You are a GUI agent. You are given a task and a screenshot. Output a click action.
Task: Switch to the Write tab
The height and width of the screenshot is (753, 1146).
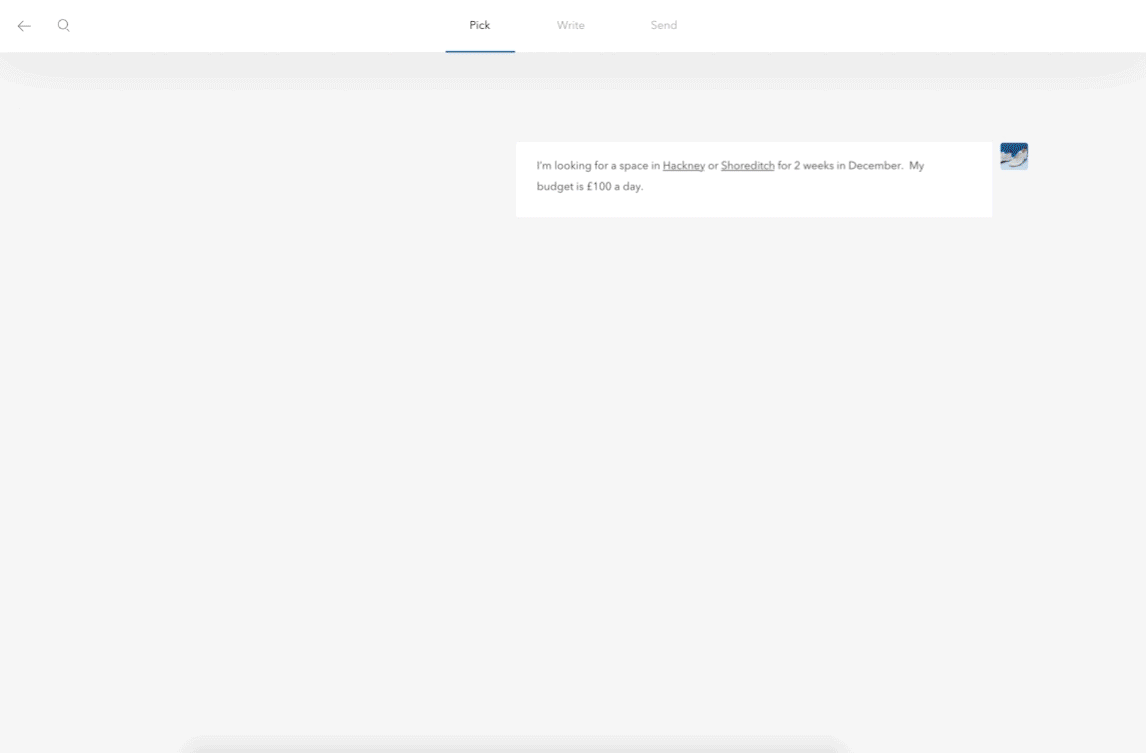[571, 26]
